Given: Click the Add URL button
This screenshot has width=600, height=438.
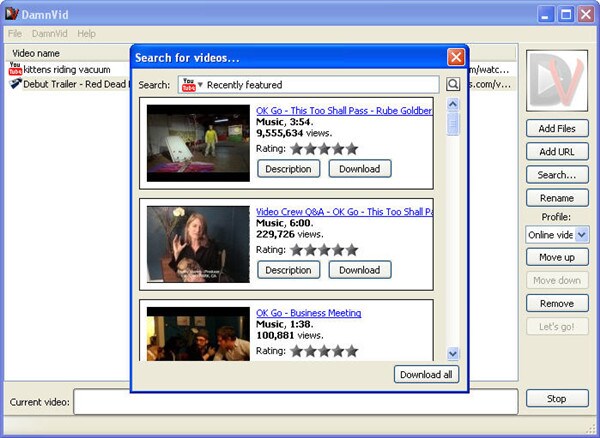Looking at the screenshot, I should (x=557, y=152).
